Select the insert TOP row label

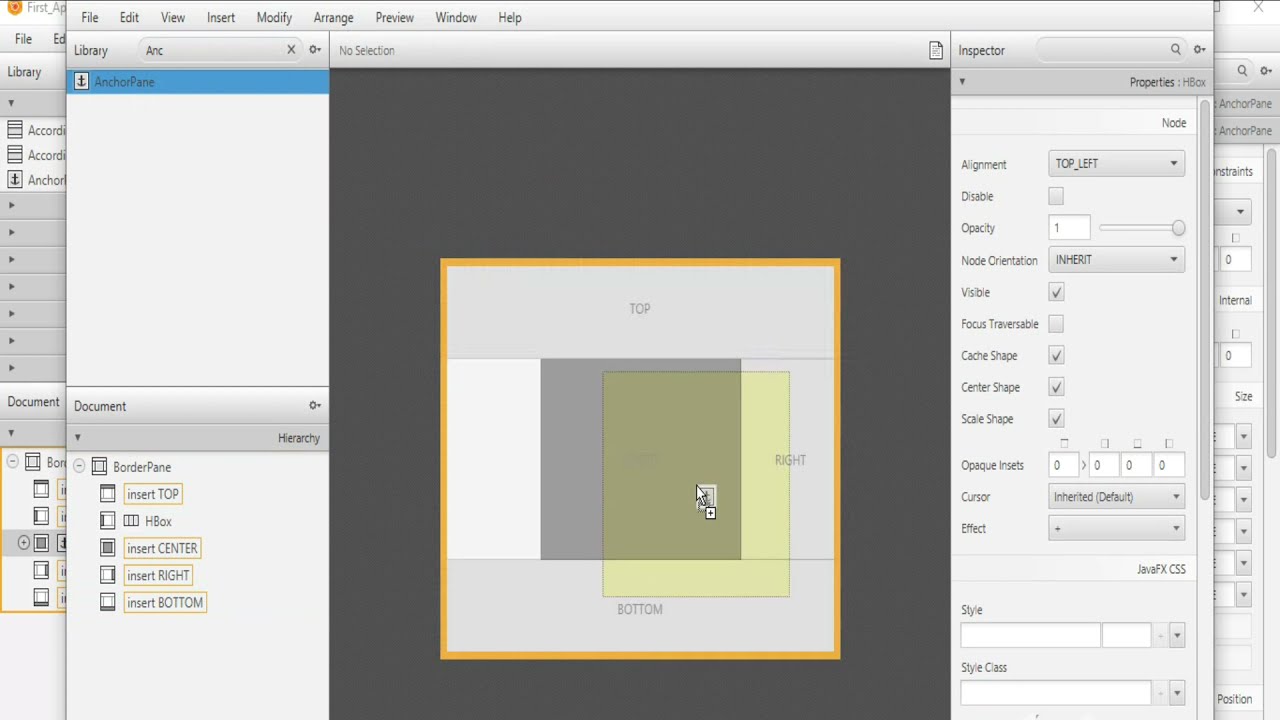point(153,494)
